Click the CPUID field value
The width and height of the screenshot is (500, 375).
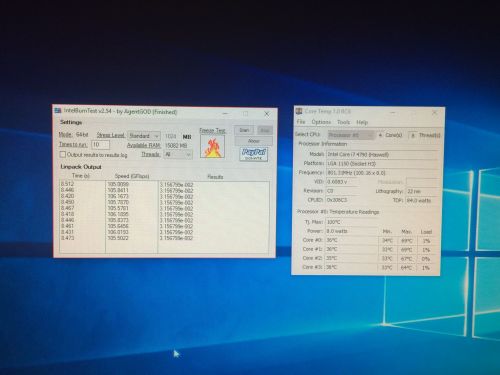[342, 200]
